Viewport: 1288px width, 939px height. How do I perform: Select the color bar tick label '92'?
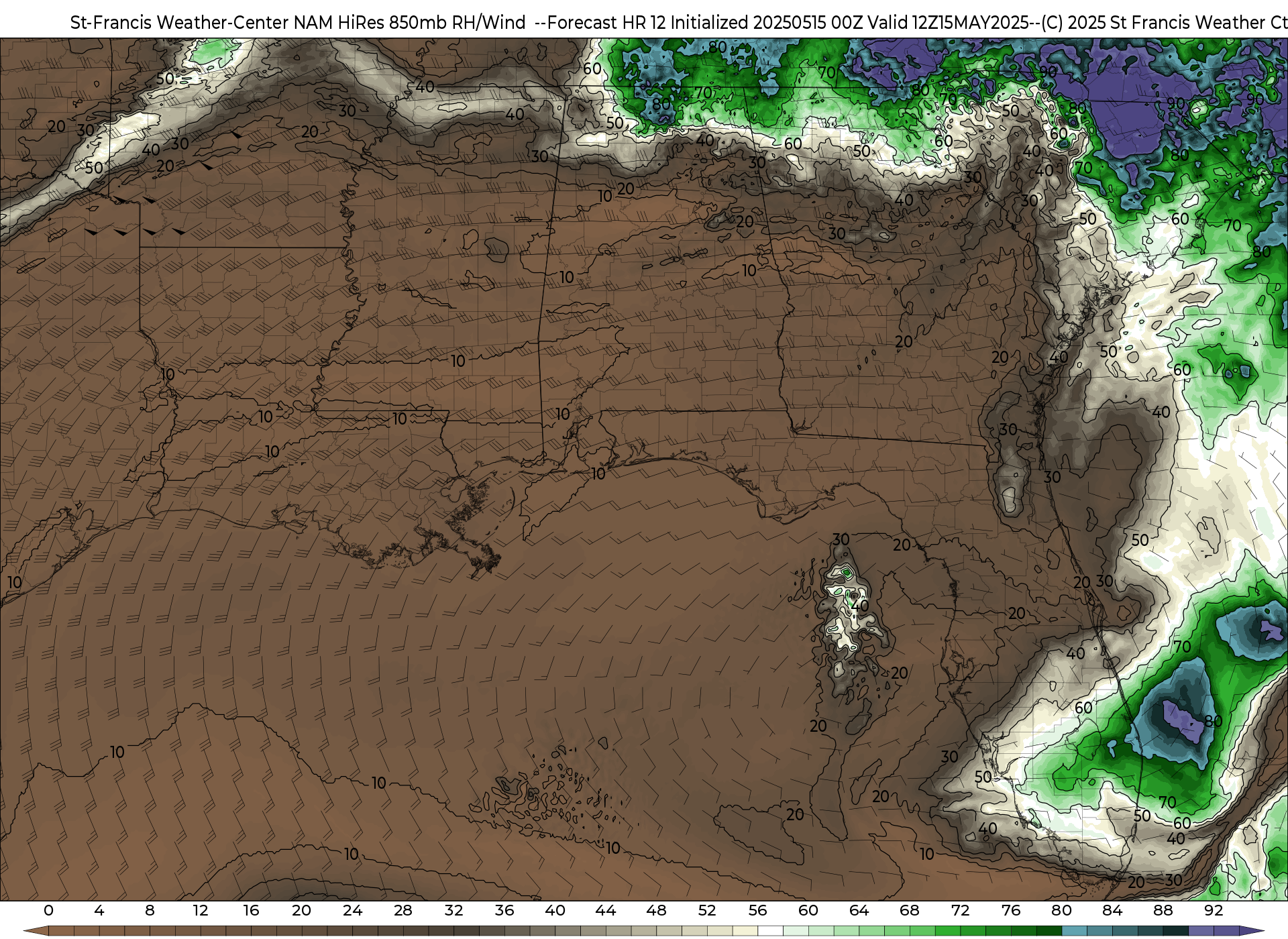(x=1214, y=910)
